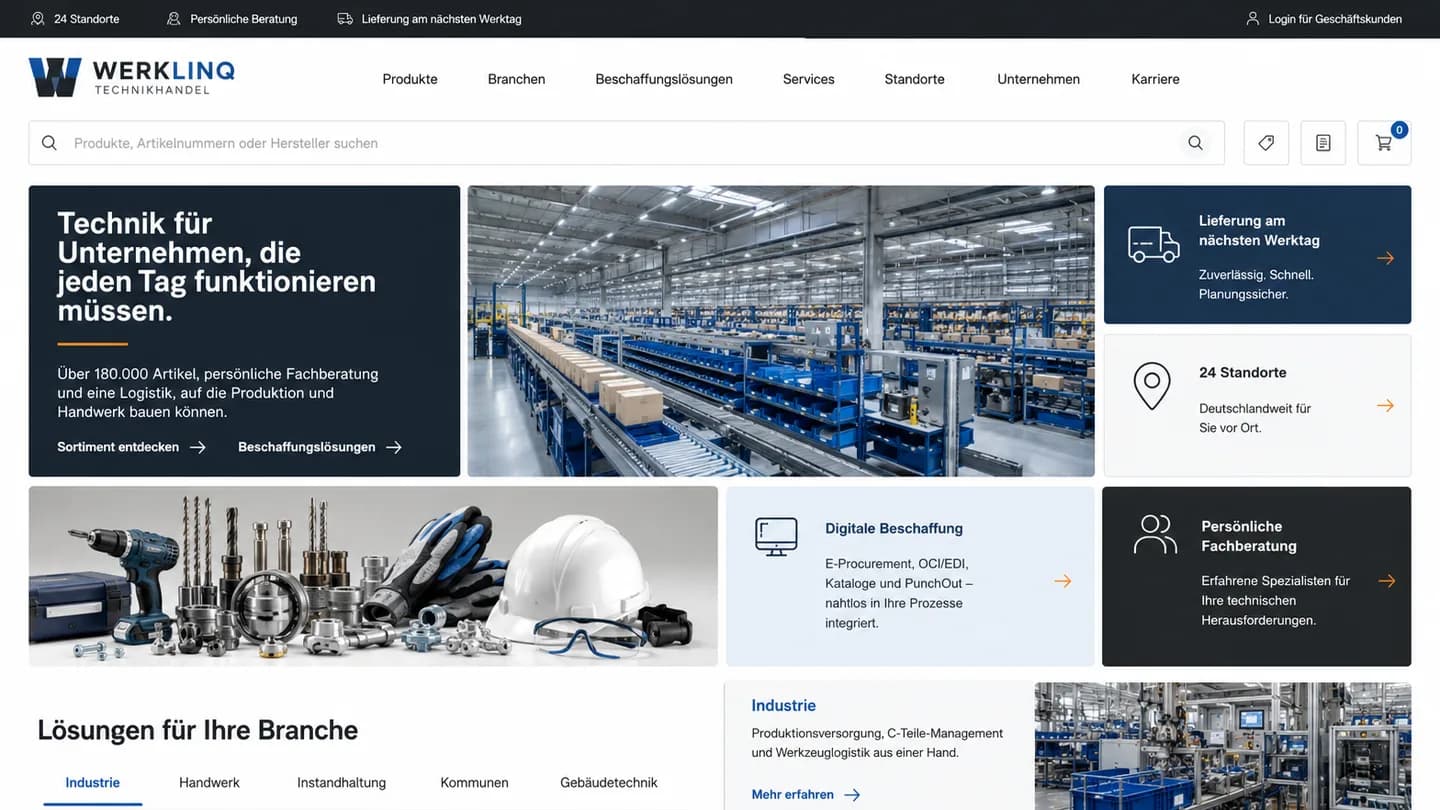This screenshot has height=810, width=1440.
Task: Open the Branchen menu
Action: click(516, 79)
